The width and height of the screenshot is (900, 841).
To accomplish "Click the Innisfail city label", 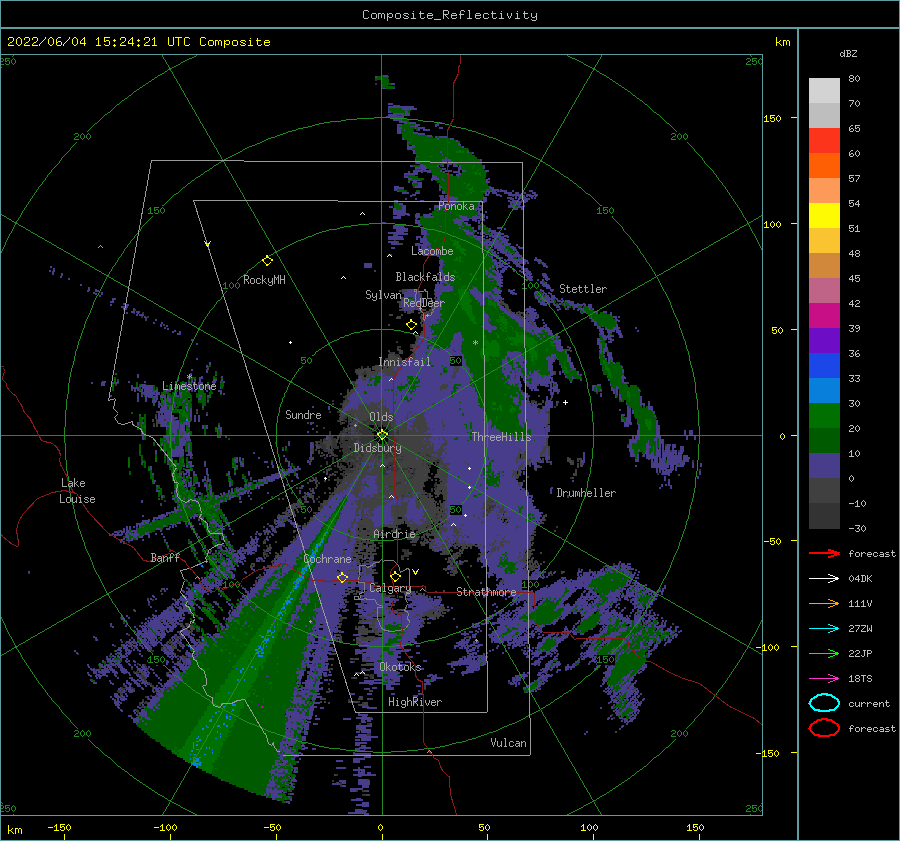I will (404, 362).
